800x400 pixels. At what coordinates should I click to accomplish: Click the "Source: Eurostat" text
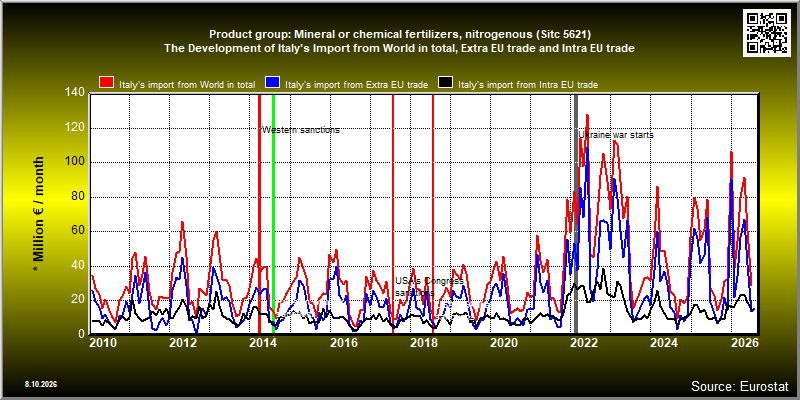(740, 385)
